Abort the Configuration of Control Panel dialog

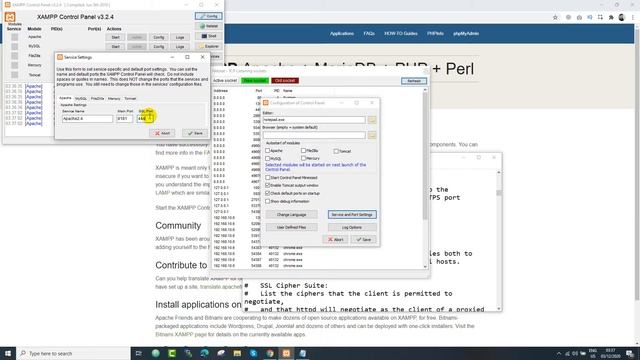click(x=336, y=240)
